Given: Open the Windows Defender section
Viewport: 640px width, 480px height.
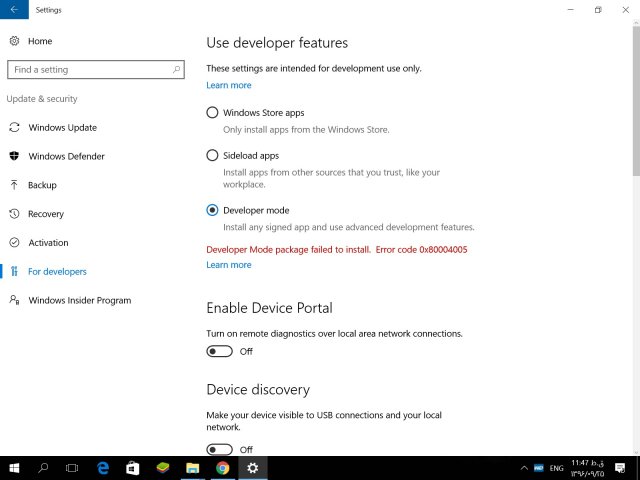Looking at the screenshot, I should click(x=66, y=156).
